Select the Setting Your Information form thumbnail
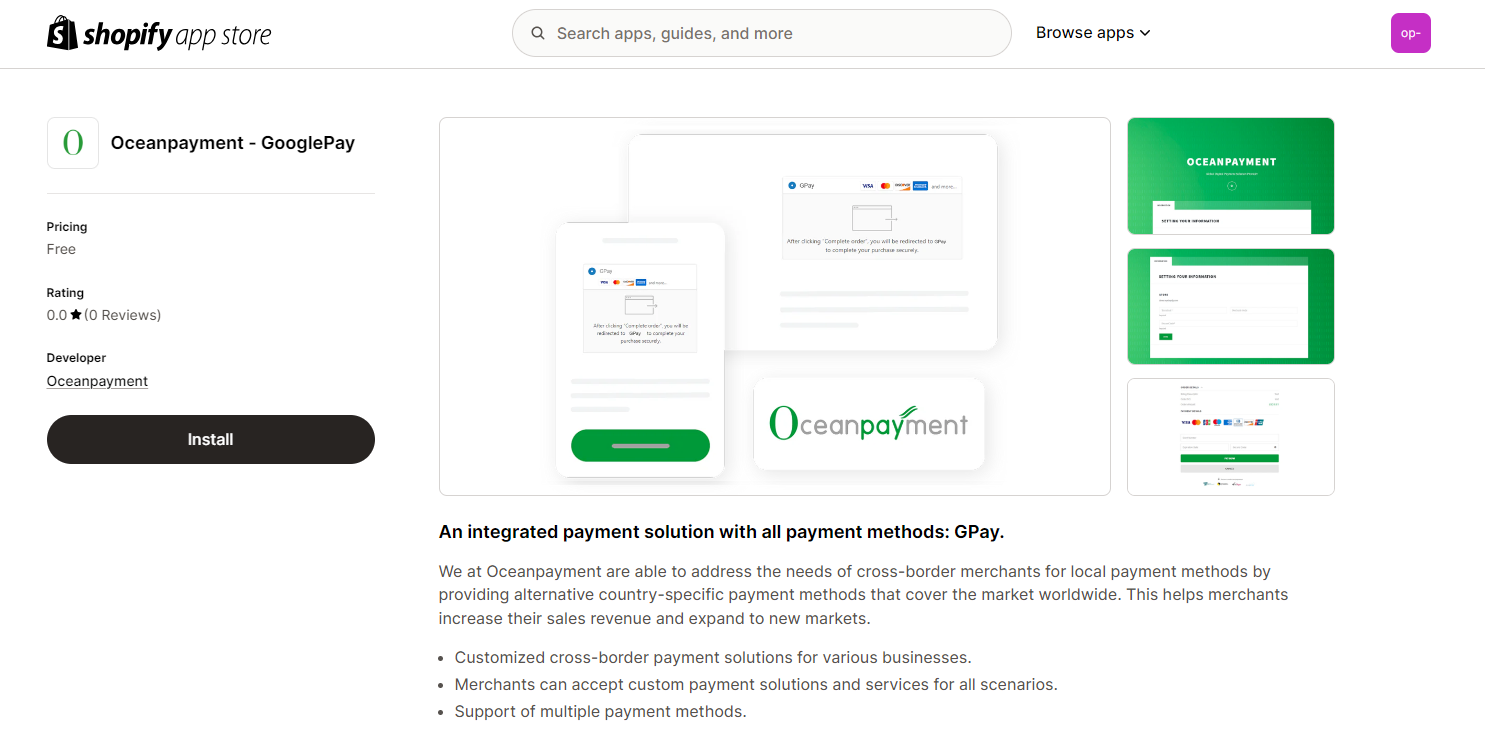 (x=1230, y=306)
